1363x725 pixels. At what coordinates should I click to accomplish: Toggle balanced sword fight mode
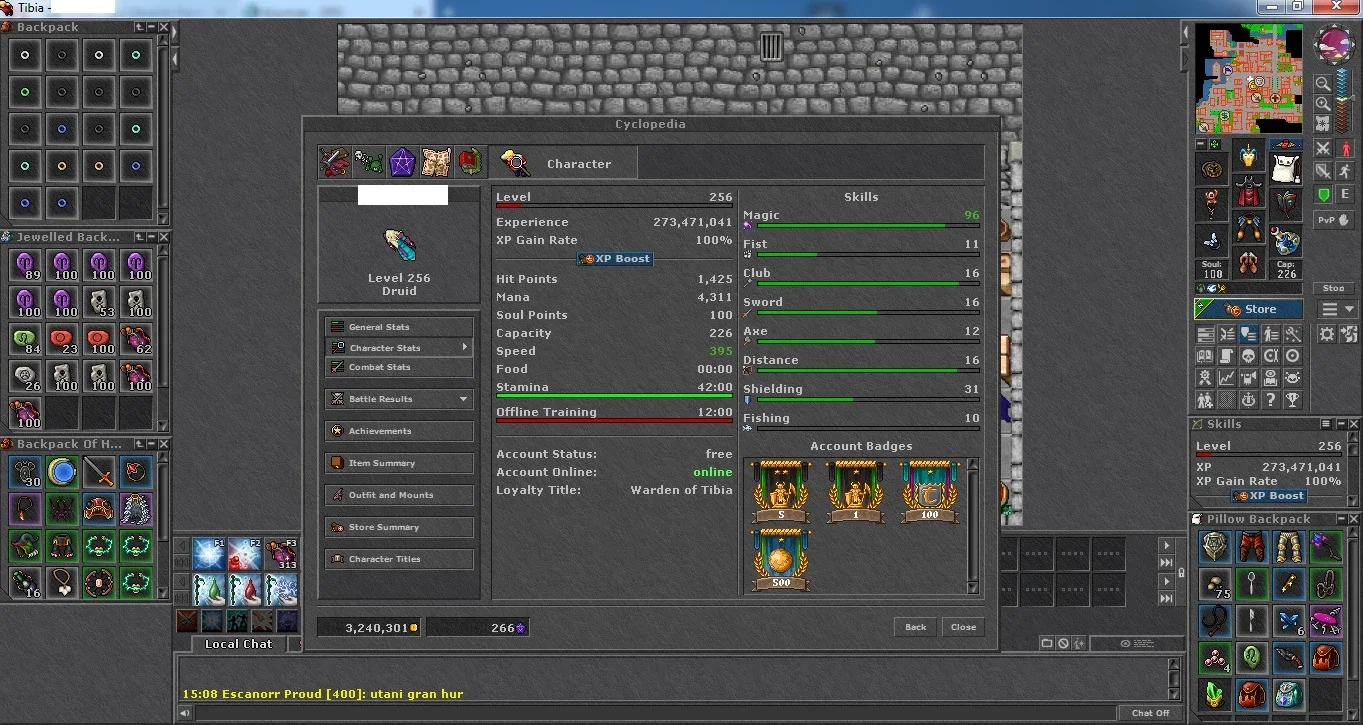pos(1323,172)
